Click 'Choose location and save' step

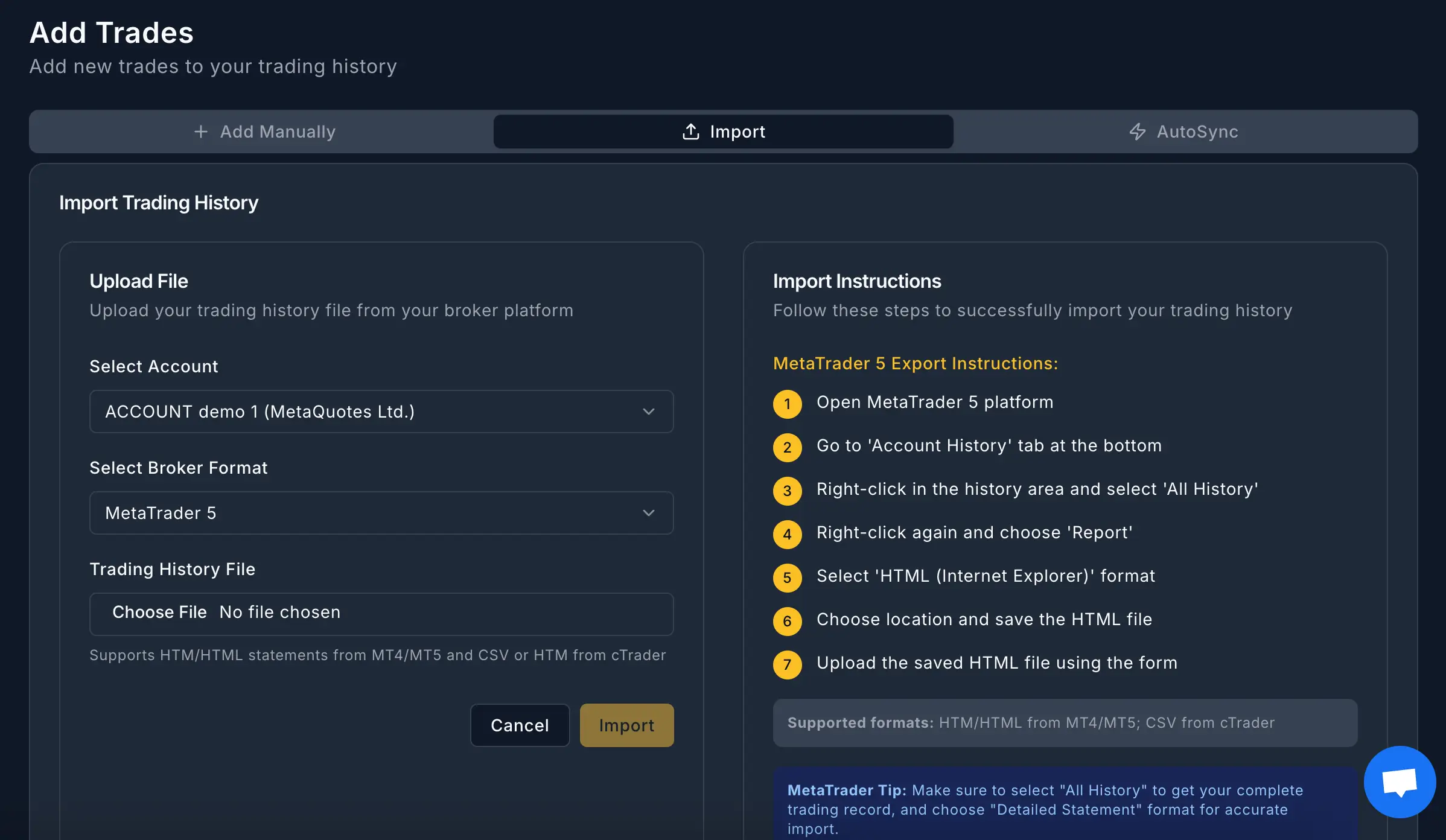point(984,620)
